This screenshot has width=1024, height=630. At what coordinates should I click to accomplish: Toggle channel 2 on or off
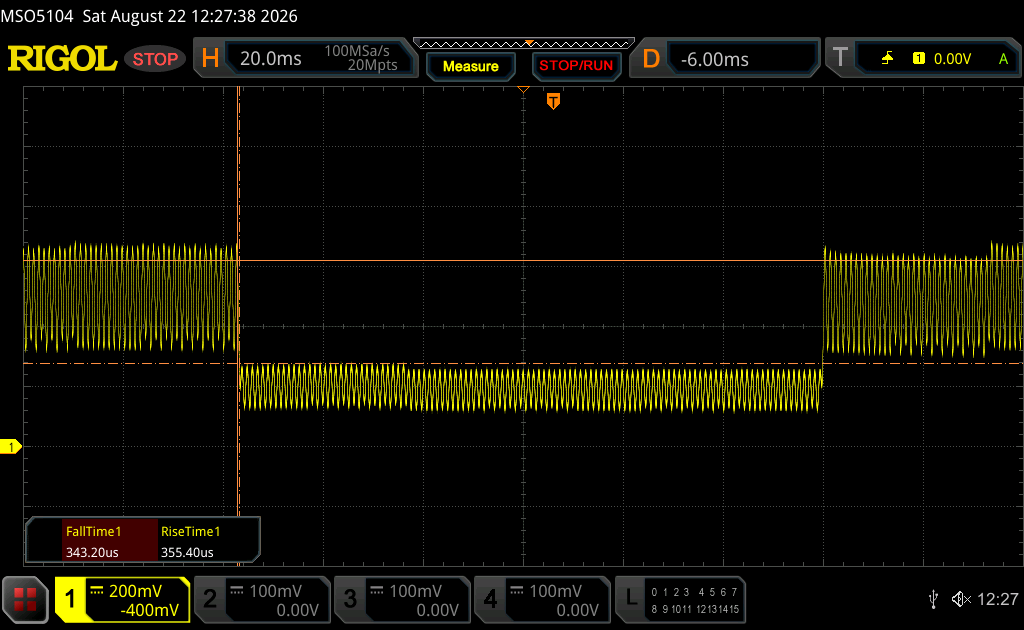point(210,599)
